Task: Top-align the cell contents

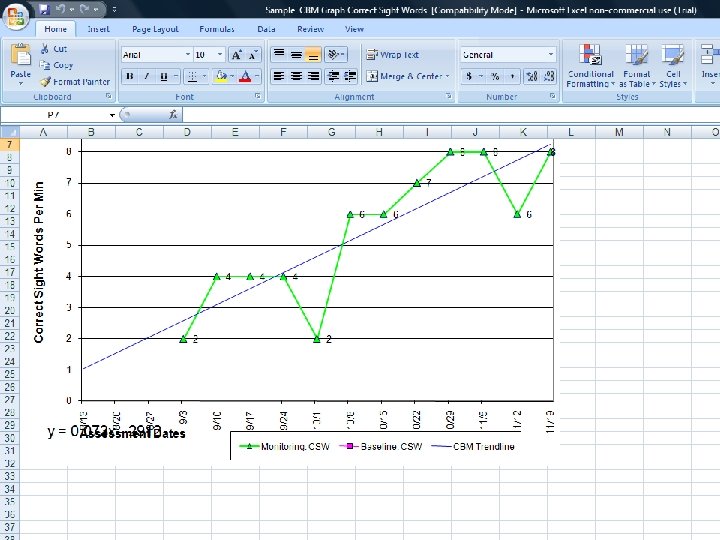Action: point(279,55)
